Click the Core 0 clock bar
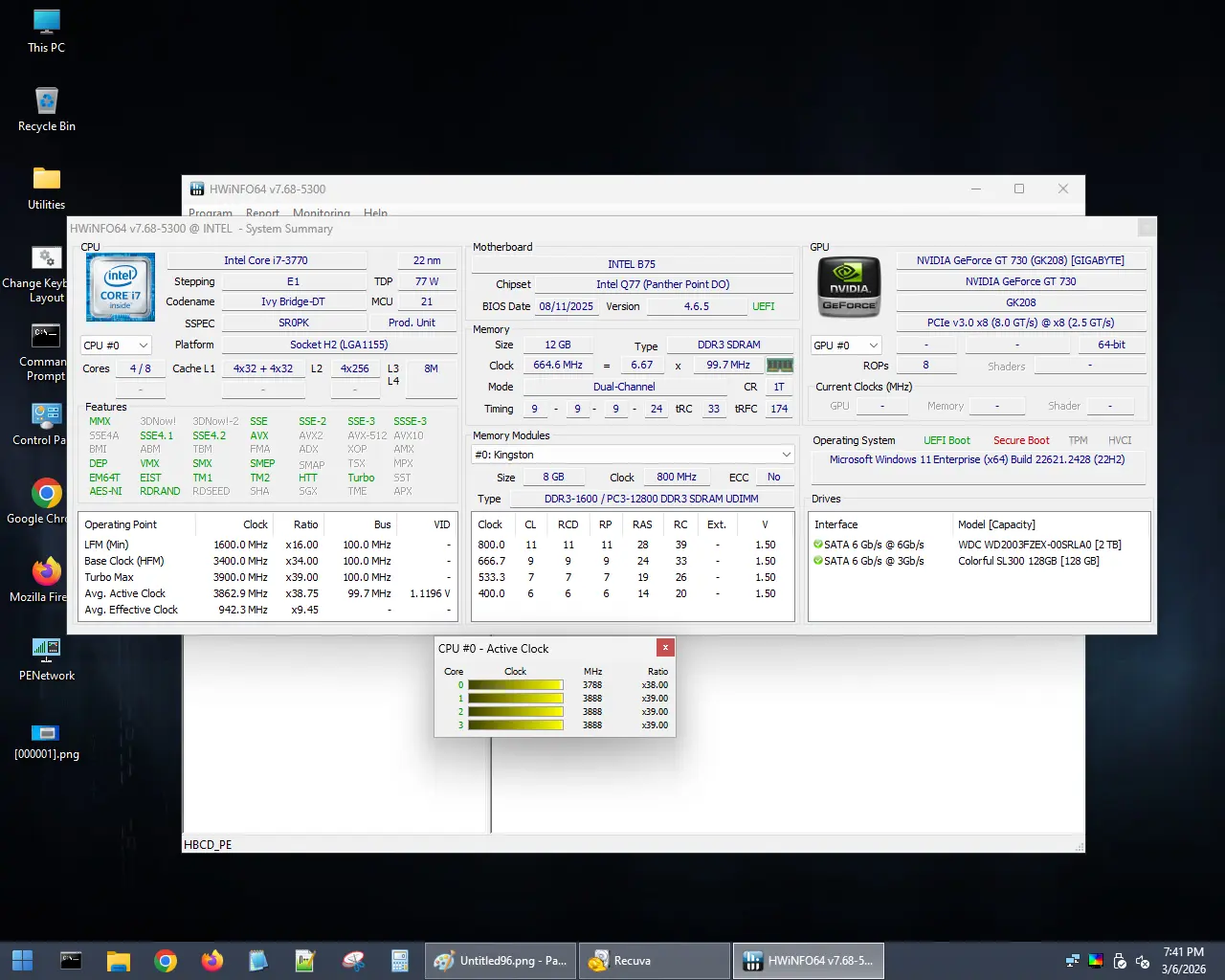Viewport: 1225px width, 980px height. (515, 685)
